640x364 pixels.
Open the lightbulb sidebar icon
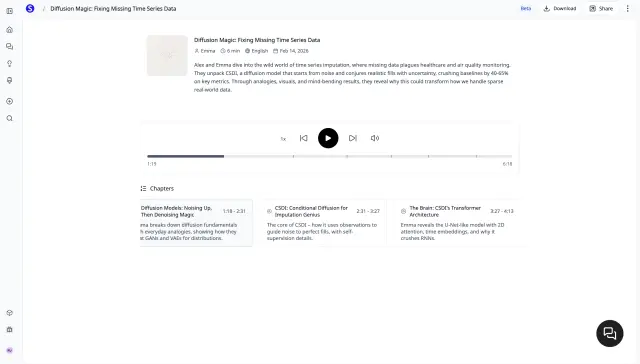[10, 64]
